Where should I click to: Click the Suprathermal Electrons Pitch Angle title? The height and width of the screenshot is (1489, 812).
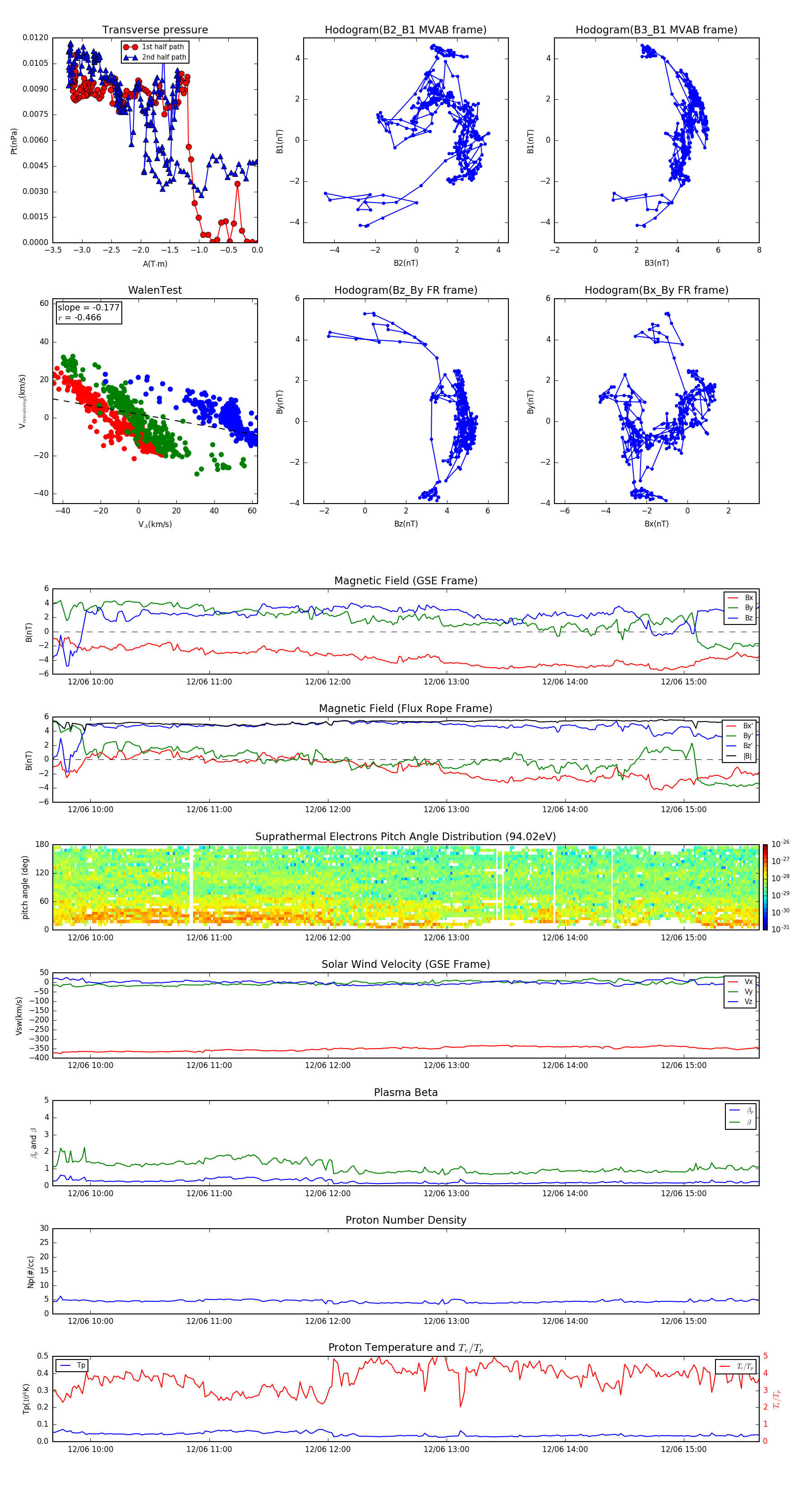point(406,837)
